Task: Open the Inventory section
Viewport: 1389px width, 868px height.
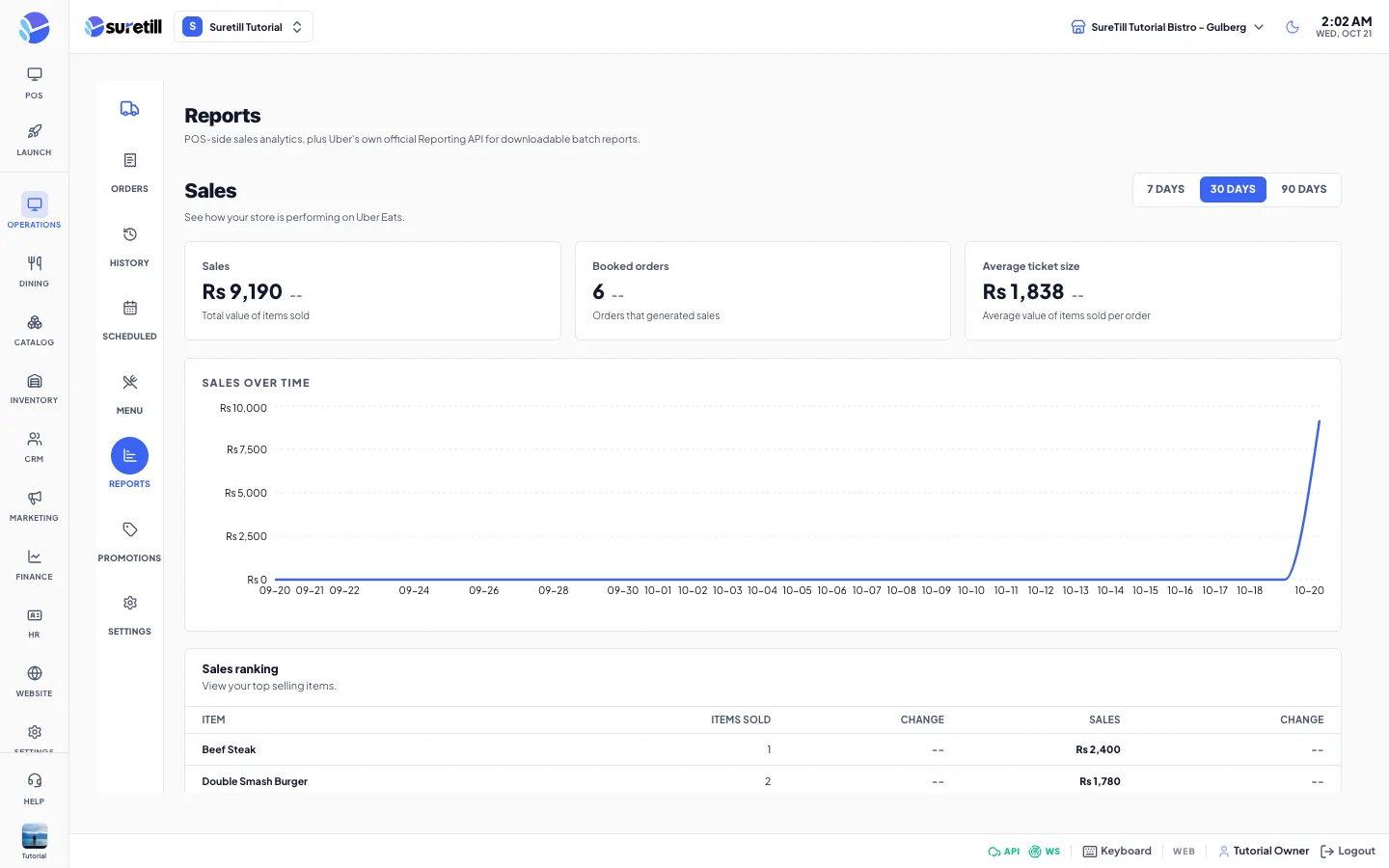Action: click(x=34, y=388)
